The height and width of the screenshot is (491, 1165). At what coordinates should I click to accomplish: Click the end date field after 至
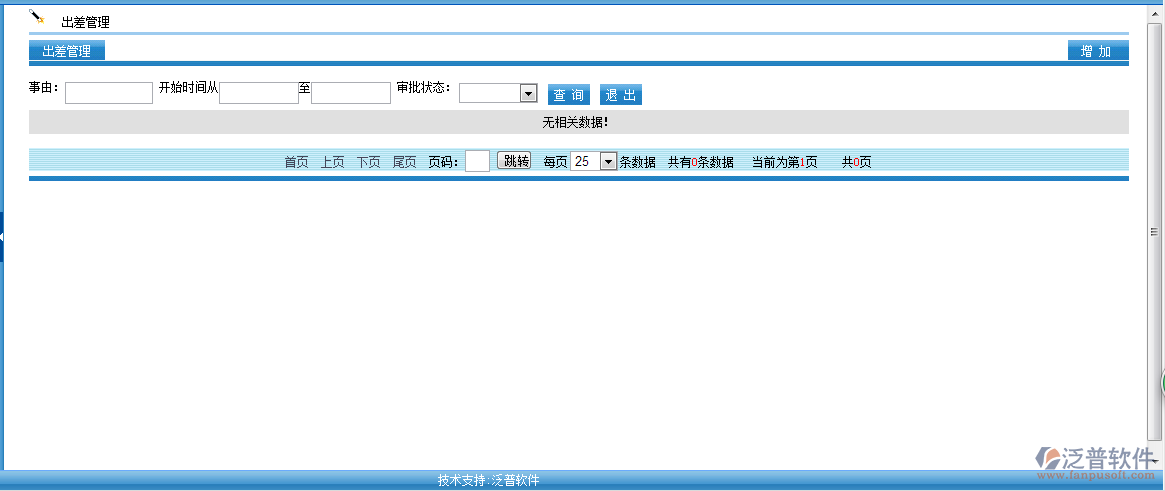click(x=351, y=93)
